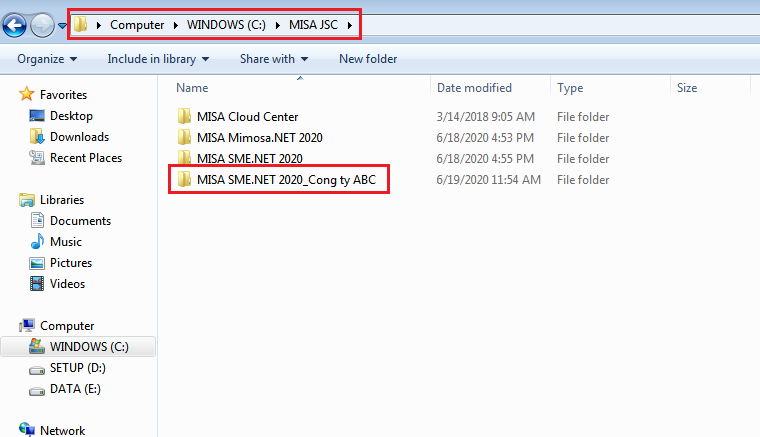Click the SETUP (D:) drive icon

37,370
